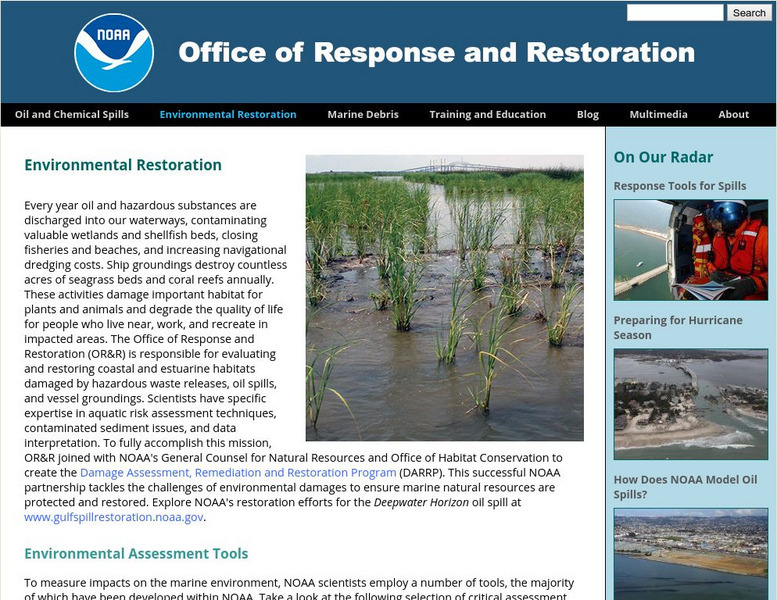The height and width of the screenshot is (600, 777).
Task: Go to the Blog menu item
Action: (x=588, y=114)
